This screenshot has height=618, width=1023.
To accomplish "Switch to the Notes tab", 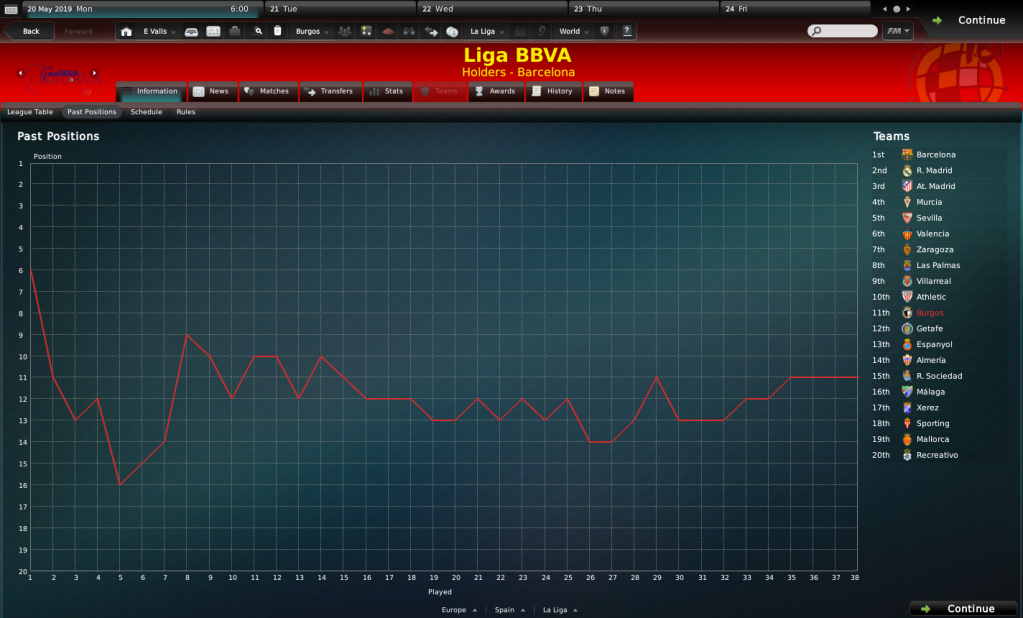I will point(608,91).
